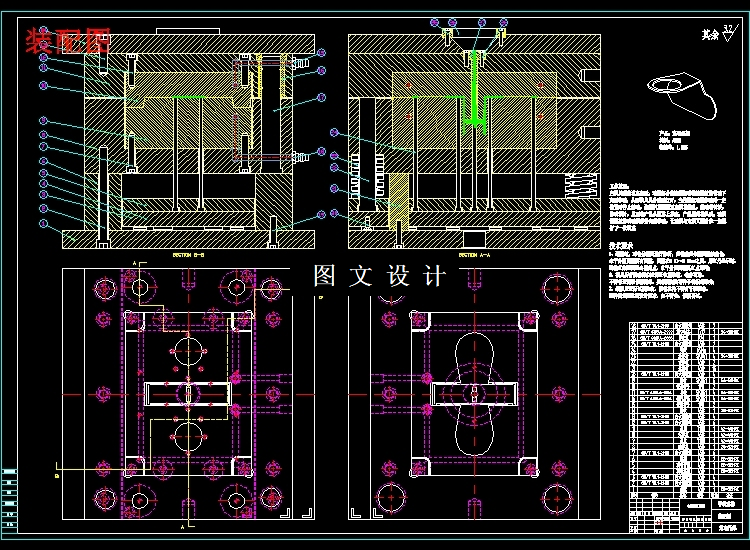Click the 技术要求 heading text
Screen dimensions: 750x550
click(x=621, y=245)
